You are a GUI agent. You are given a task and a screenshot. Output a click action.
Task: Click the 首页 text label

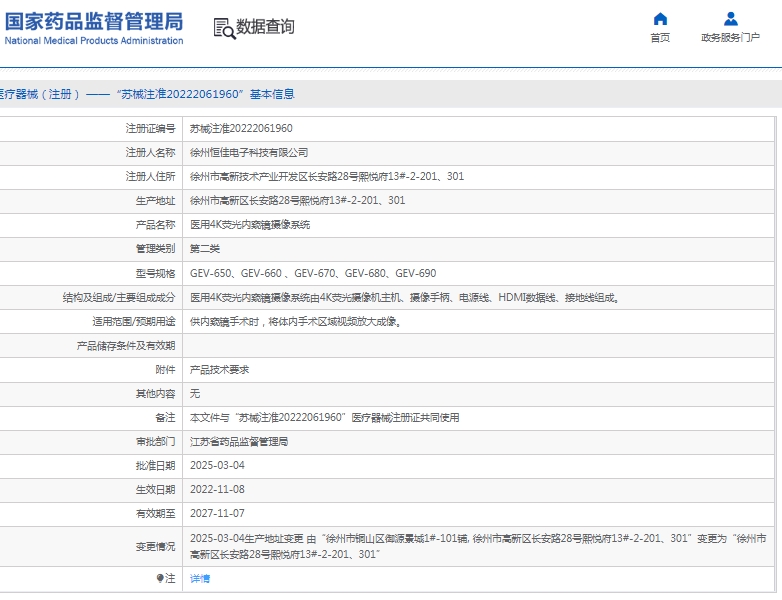(x=660, y=37)
